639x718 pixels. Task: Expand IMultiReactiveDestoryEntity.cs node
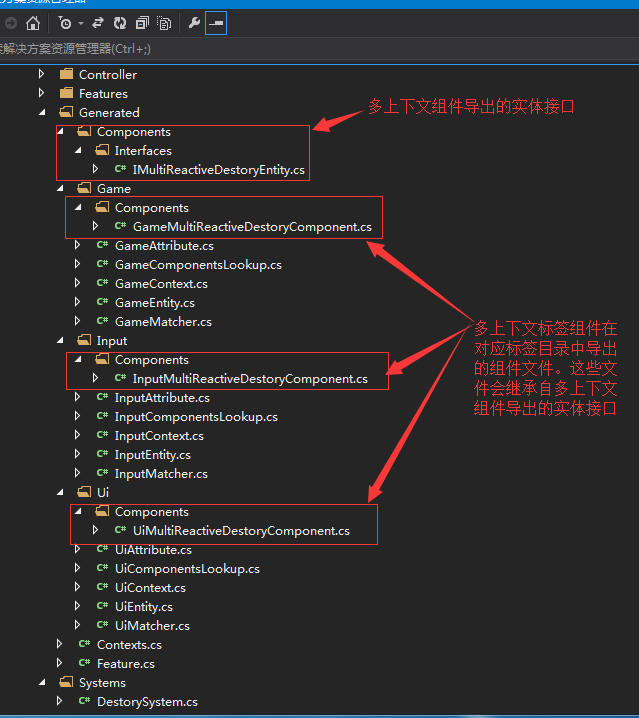[x=95, y=169]
